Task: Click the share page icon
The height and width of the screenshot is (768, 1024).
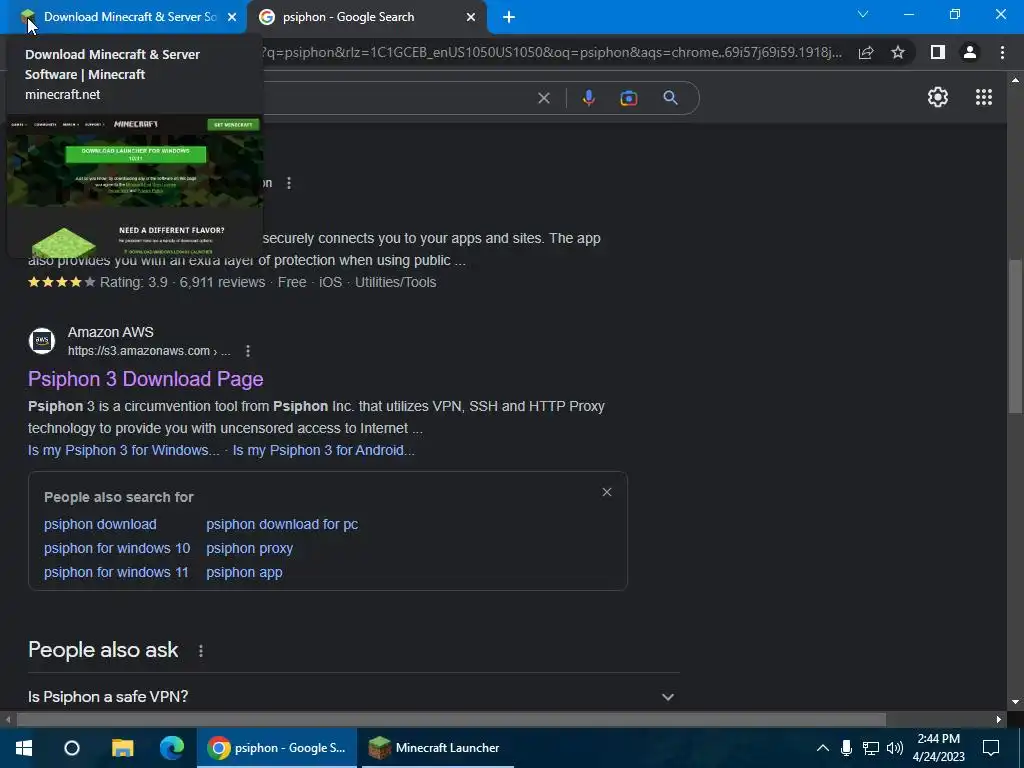Action: click(x=866, y=52)
